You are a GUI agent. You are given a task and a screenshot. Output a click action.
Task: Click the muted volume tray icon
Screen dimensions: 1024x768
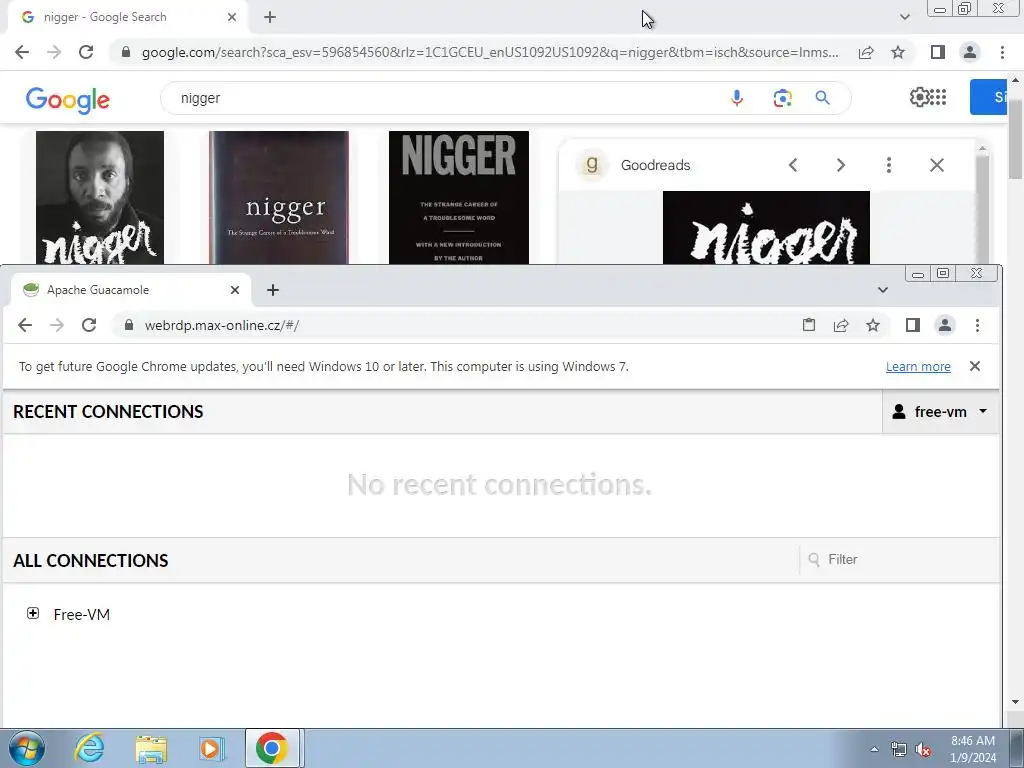point(923,750)
